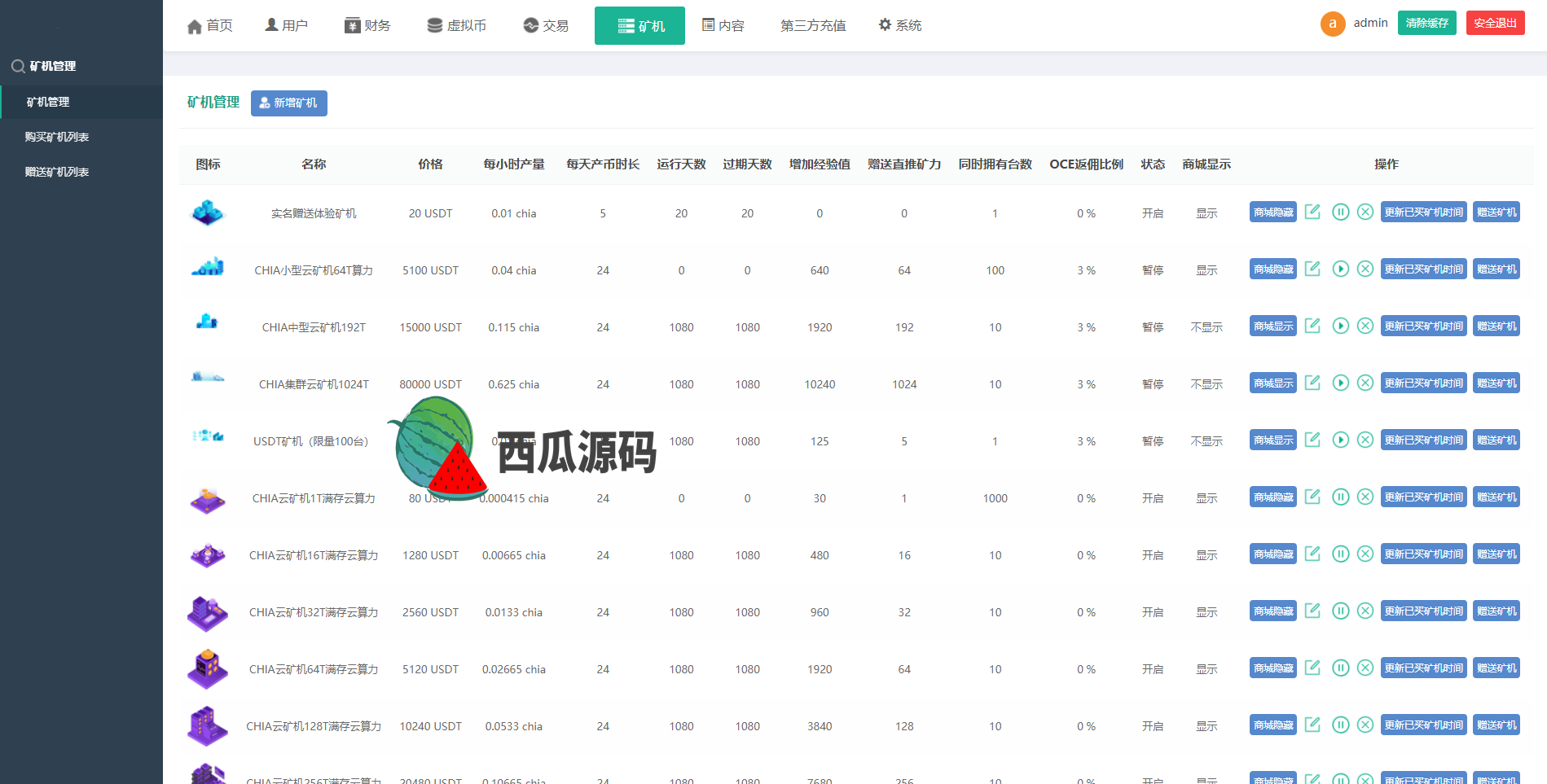The image size is (1547, 784).
Task: Start the CHIA集群云矿机1024T miner
Action: [x=1340, y=383]
